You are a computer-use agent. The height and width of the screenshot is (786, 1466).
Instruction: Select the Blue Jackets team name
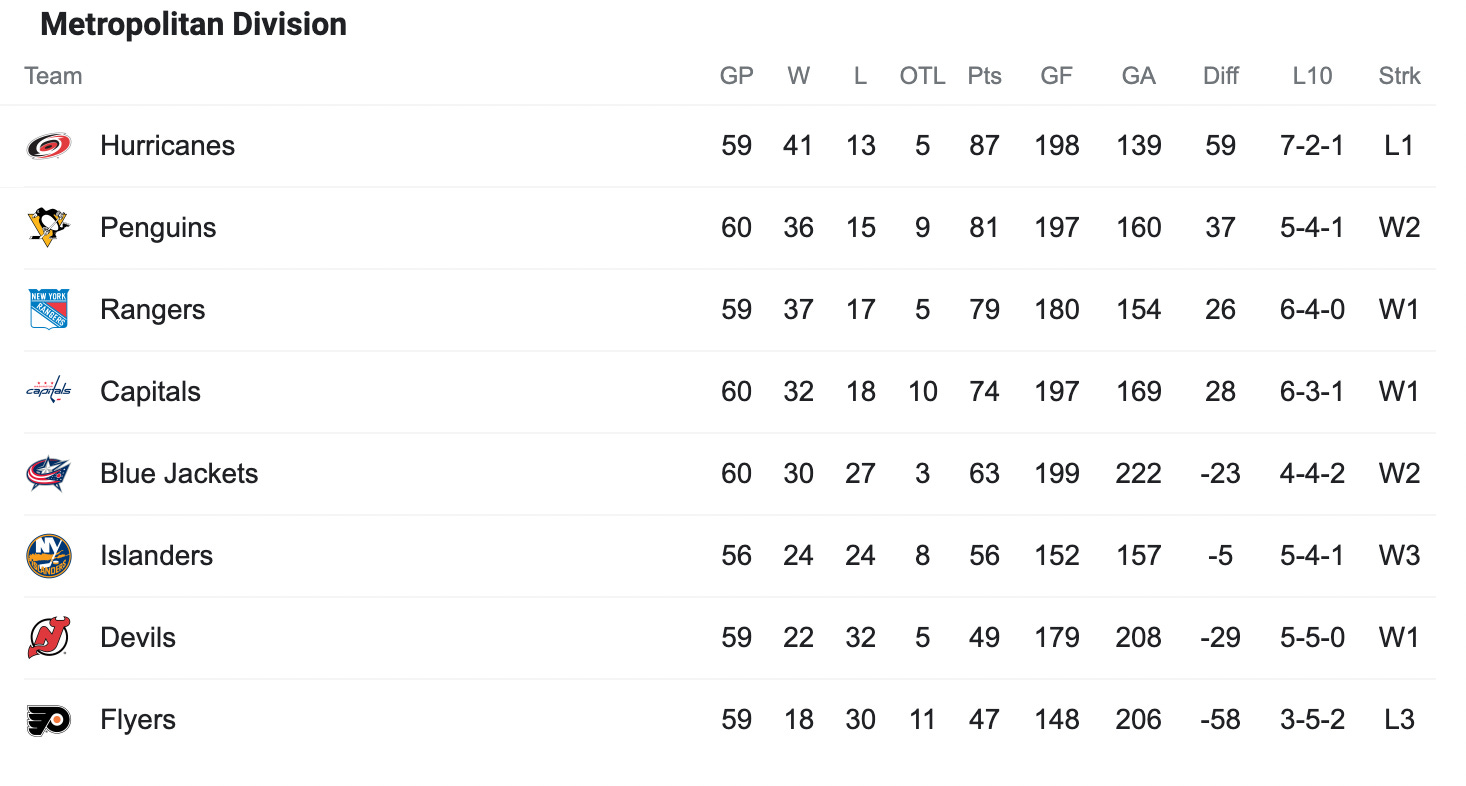[x=179, y=474]
